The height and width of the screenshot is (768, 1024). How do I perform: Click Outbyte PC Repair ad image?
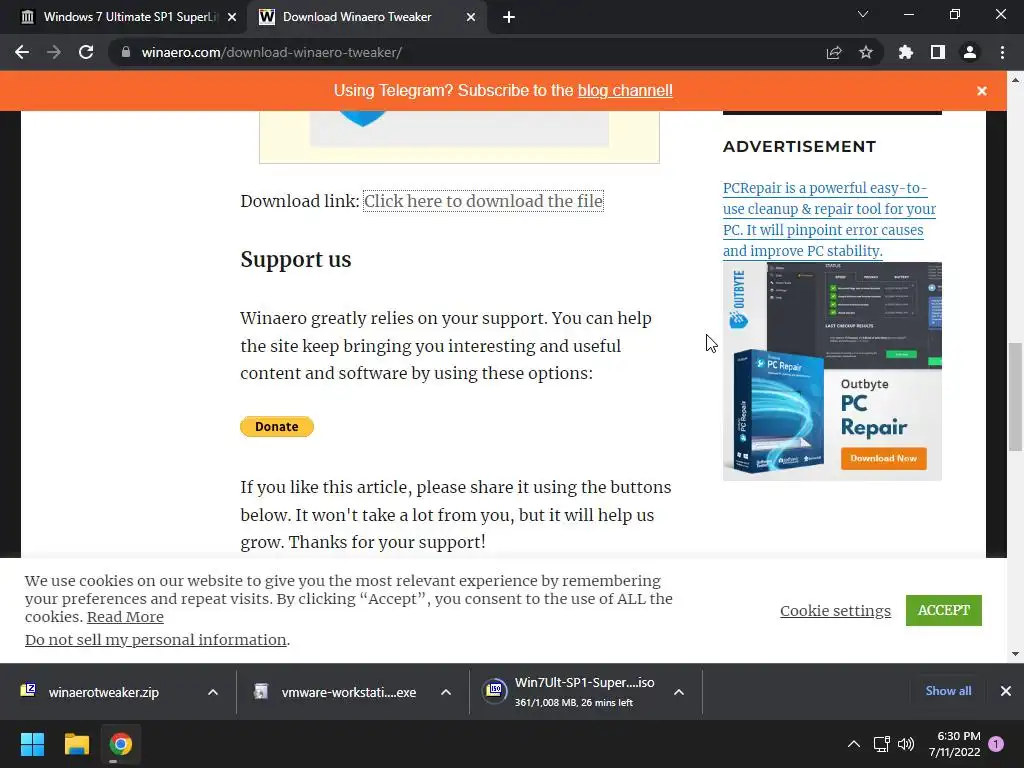point(832,371)
